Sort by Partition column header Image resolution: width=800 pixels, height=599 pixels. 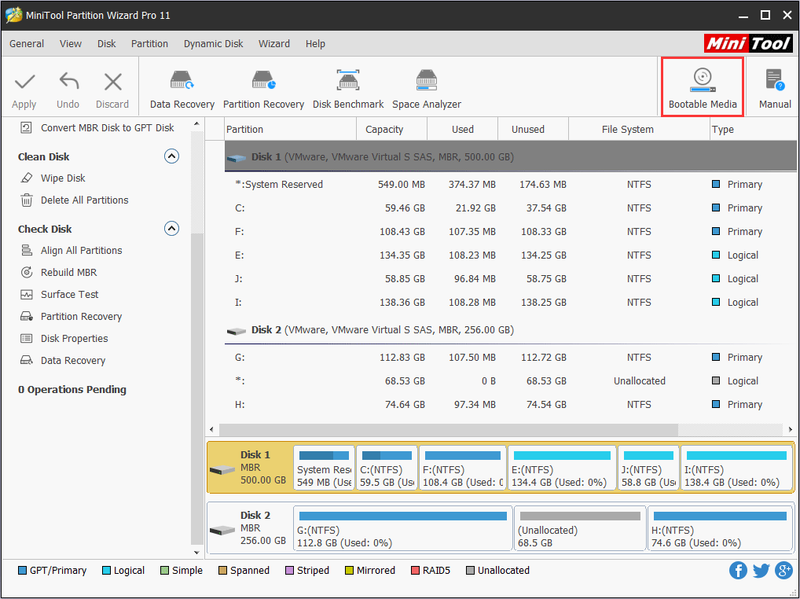point(290,130)
